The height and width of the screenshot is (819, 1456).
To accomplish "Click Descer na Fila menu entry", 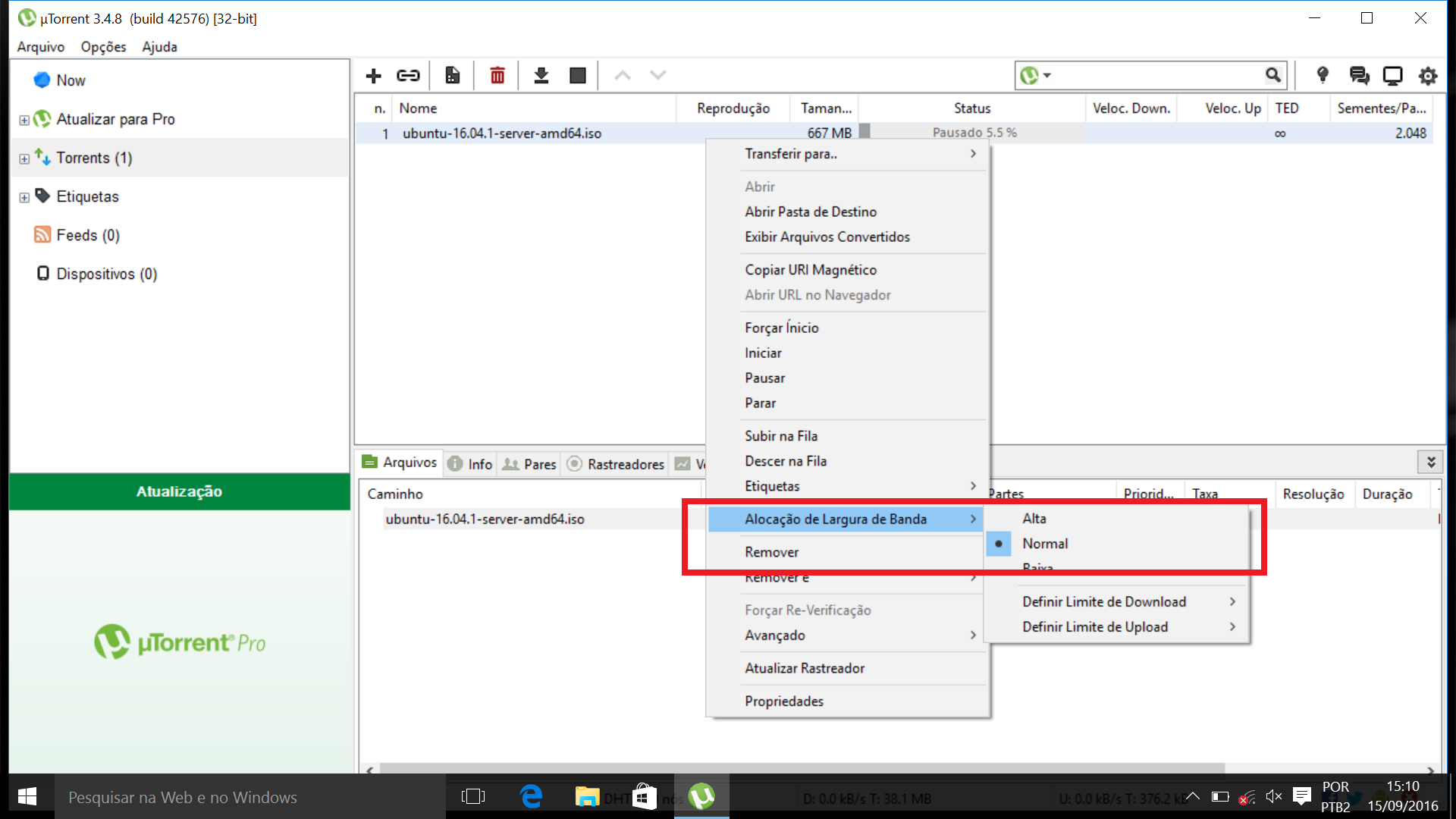I will pyautogui.click(x=847, y=461).
